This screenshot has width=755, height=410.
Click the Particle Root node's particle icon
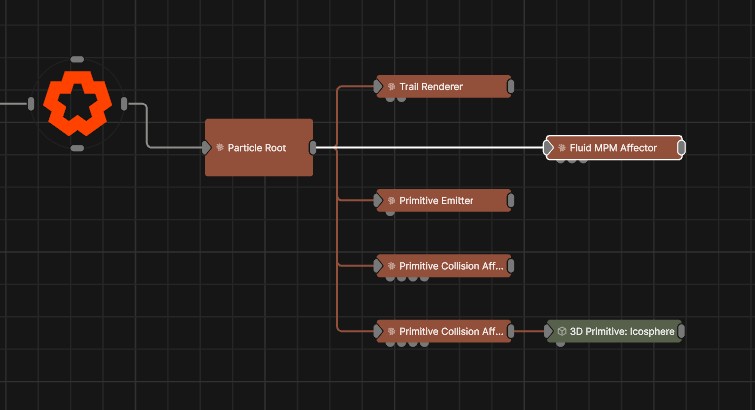[x=220, y=147]
